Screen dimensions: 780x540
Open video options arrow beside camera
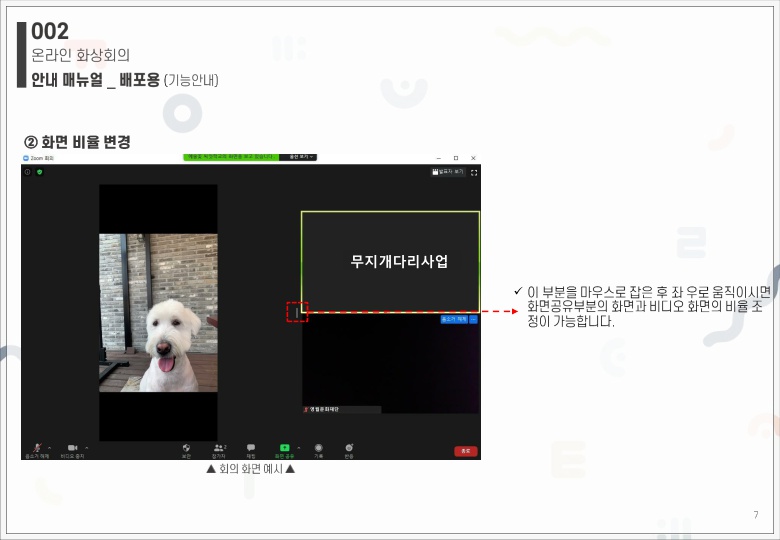pyautogui.click(x=87, y=446)
